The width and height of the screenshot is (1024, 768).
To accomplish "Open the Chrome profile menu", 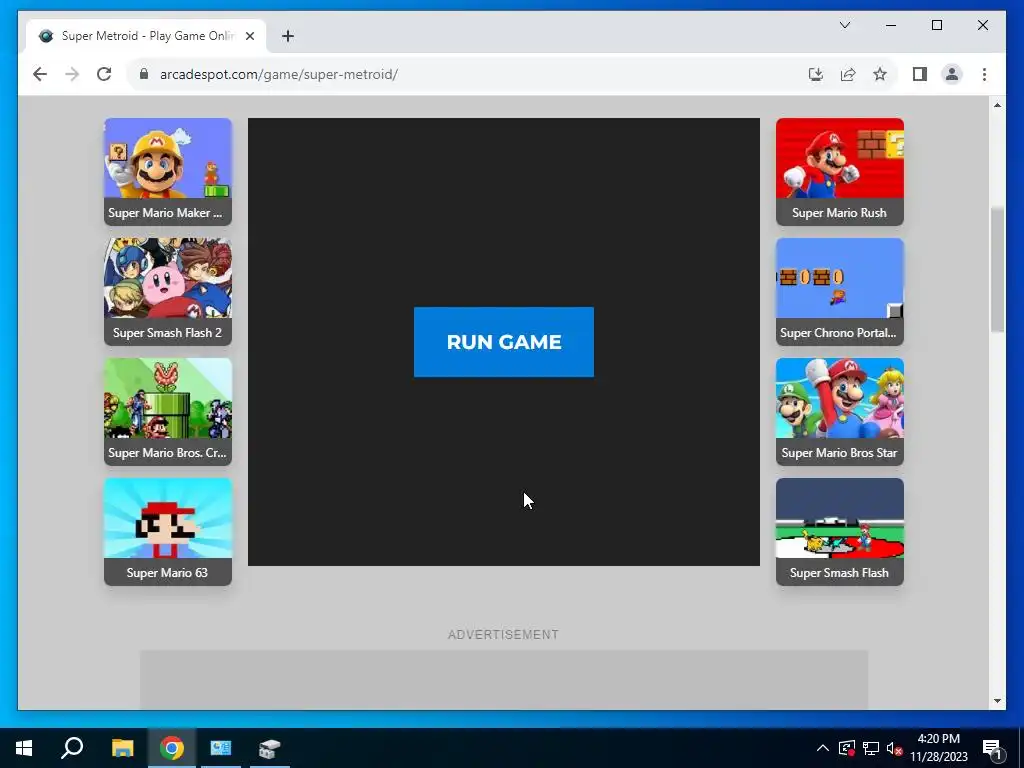I will [x=952, y=74].
